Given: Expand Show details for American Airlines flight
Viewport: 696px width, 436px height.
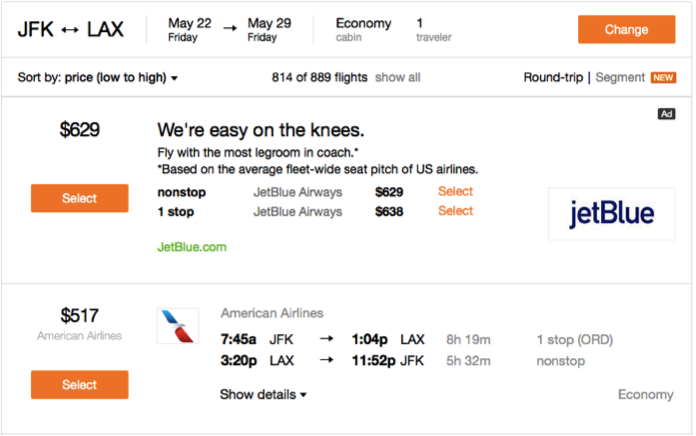Looking at the screenshot, I should point(263,394).
